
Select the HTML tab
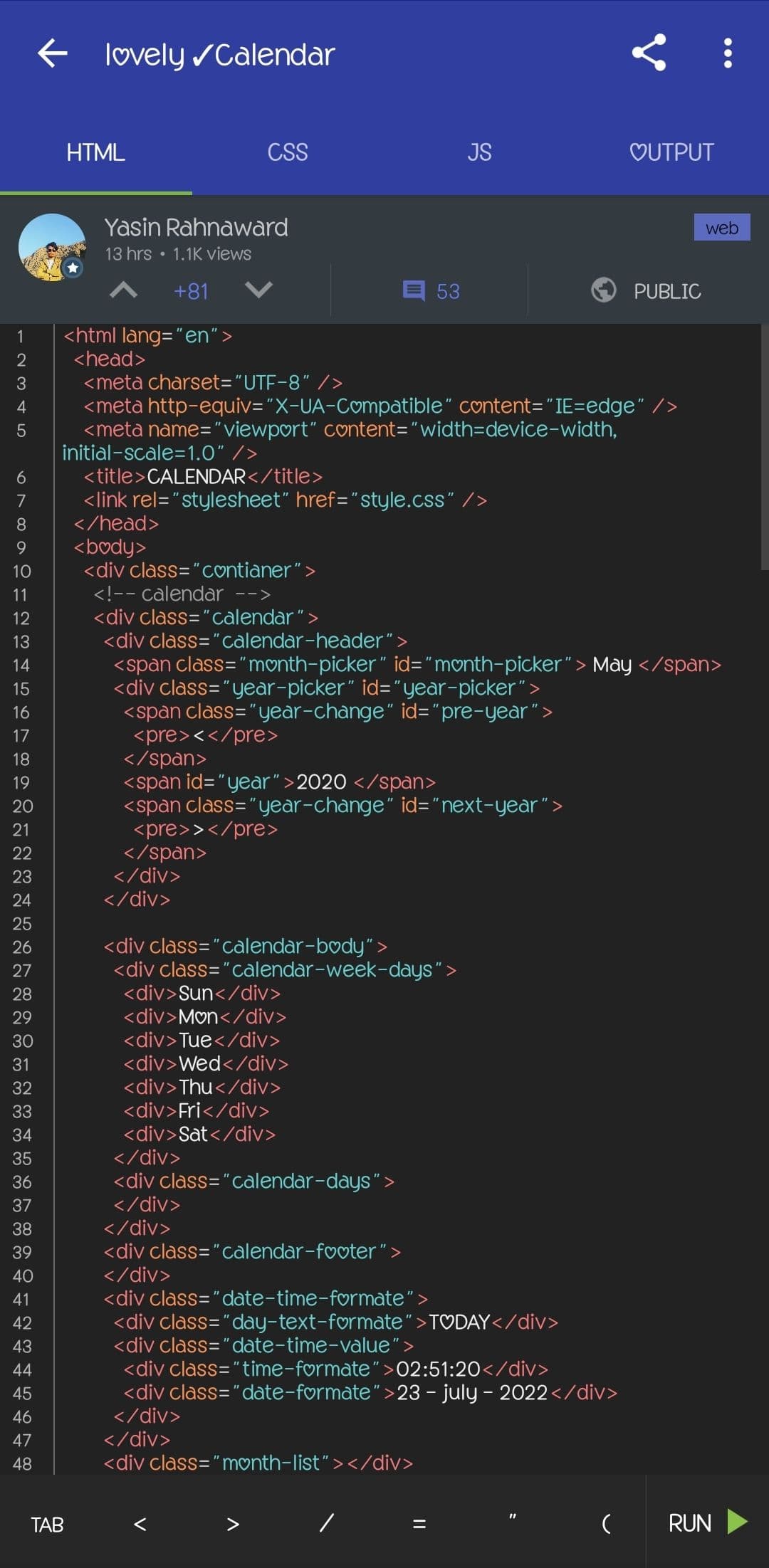[x=95, y=152]
